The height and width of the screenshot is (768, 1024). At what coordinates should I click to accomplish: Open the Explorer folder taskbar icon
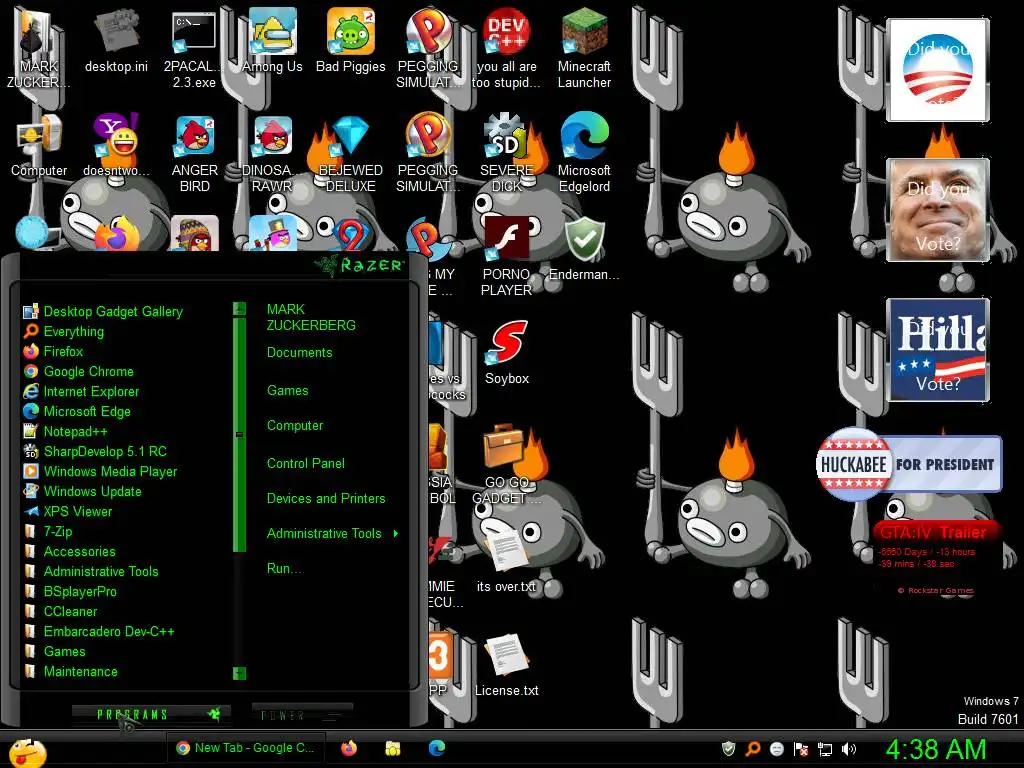[392, 748]
